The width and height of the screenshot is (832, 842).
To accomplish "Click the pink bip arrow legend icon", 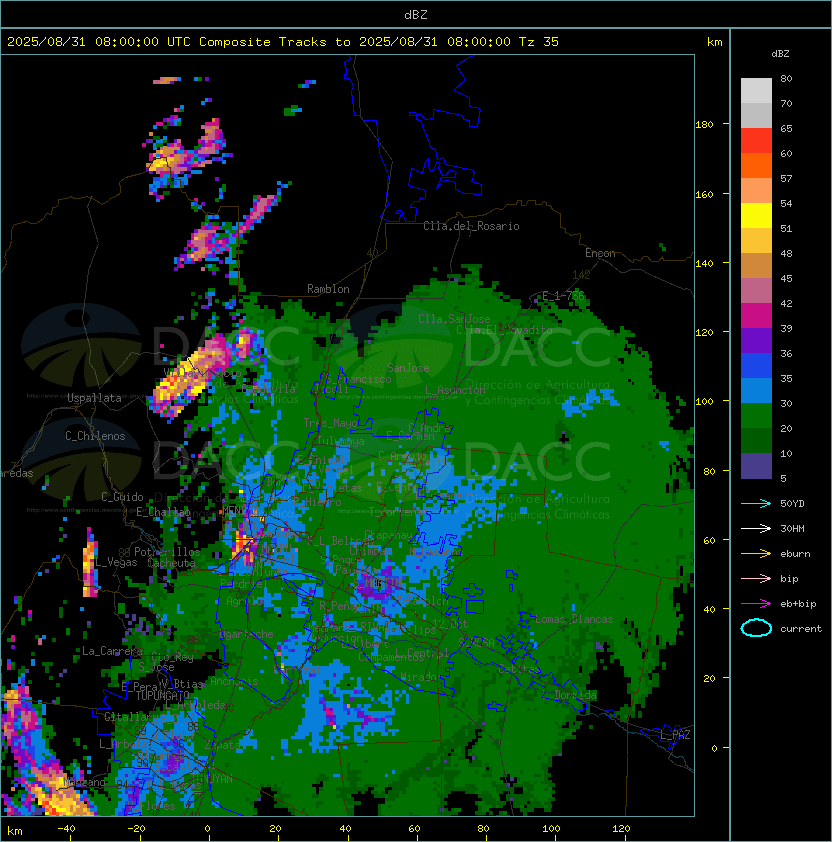I will 756,578.
